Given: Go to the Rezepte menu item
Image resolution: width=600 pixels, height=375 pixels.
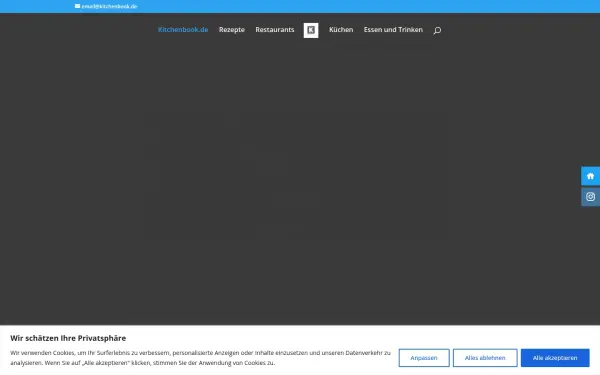Looking at the screenshot, I should click(232, 29).
